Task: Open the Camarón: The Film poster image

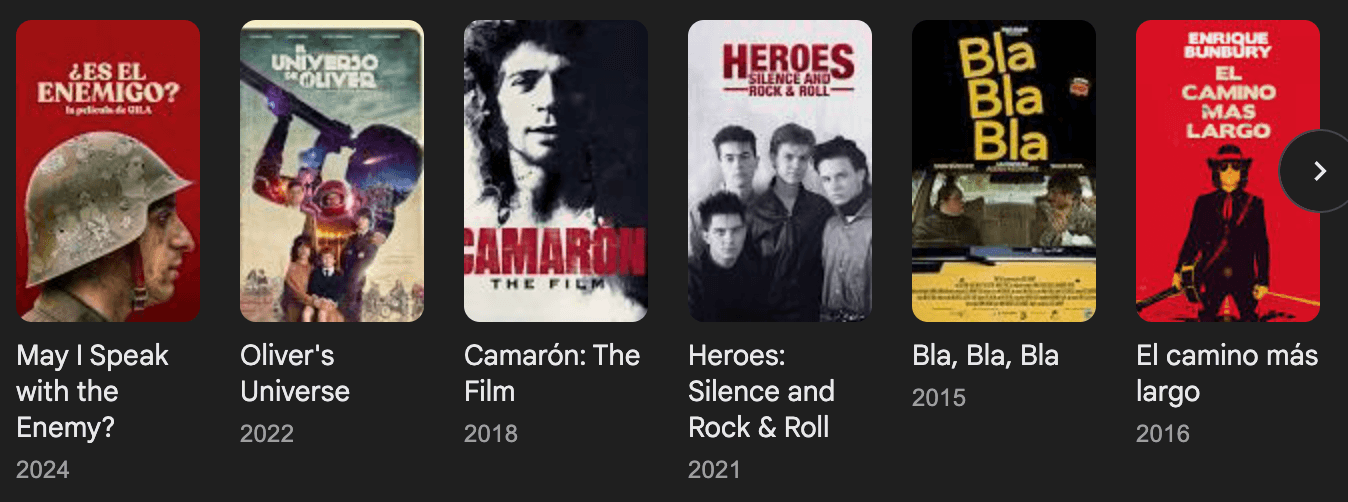Action: click(x=556, y=171)
